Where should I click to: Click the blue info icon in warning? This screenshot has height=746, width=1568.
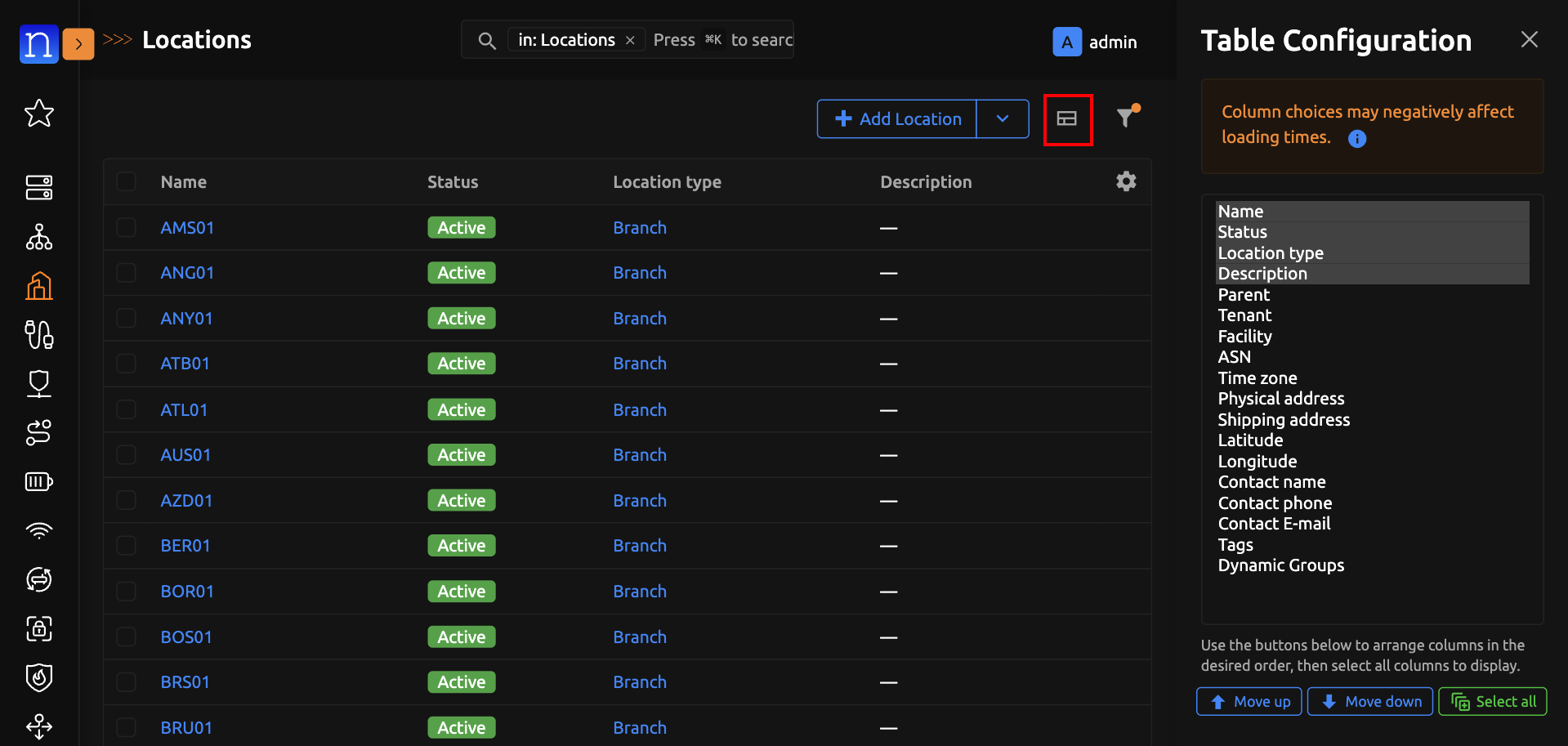pos(1357,139)
